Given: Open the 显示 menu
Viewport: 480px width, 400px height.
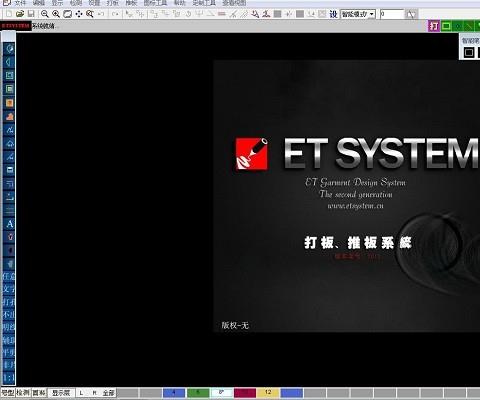Looking at the screenshot, I should tap(57, 3).
